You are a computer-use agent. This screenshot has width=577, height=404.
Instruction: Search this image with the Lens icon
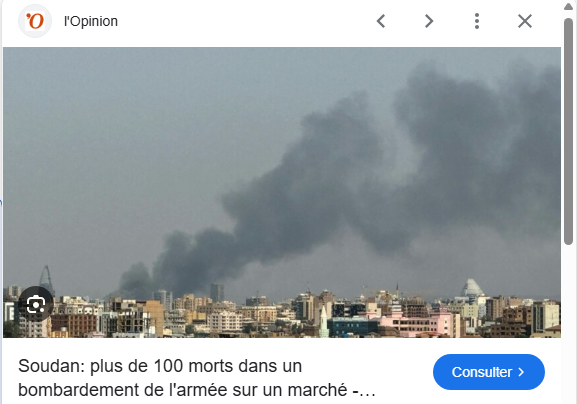[x=36, y=304]
